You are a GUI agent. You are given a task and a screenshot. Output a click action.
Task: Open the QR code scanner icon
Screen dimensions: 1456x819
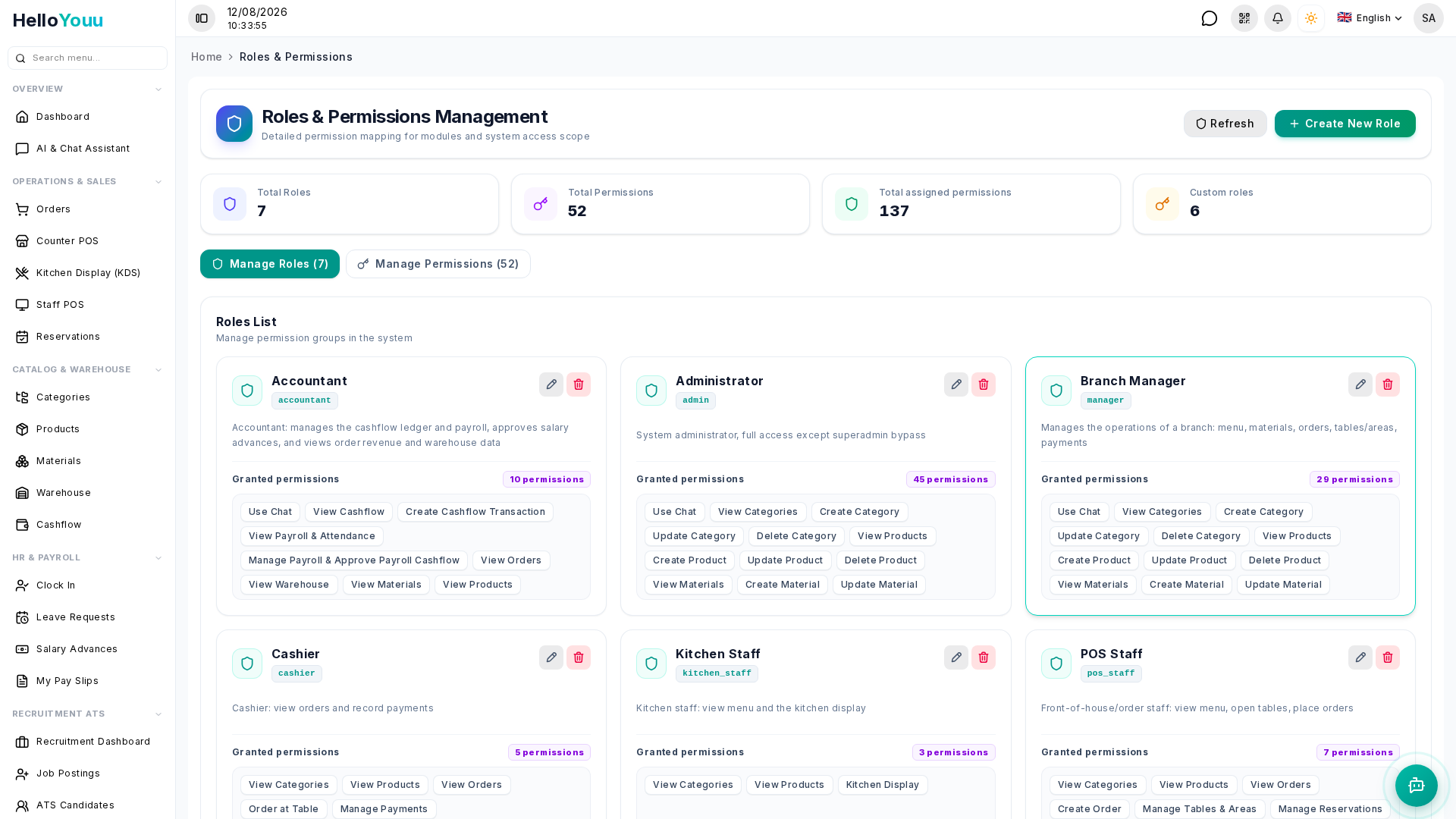[1244, 18]
